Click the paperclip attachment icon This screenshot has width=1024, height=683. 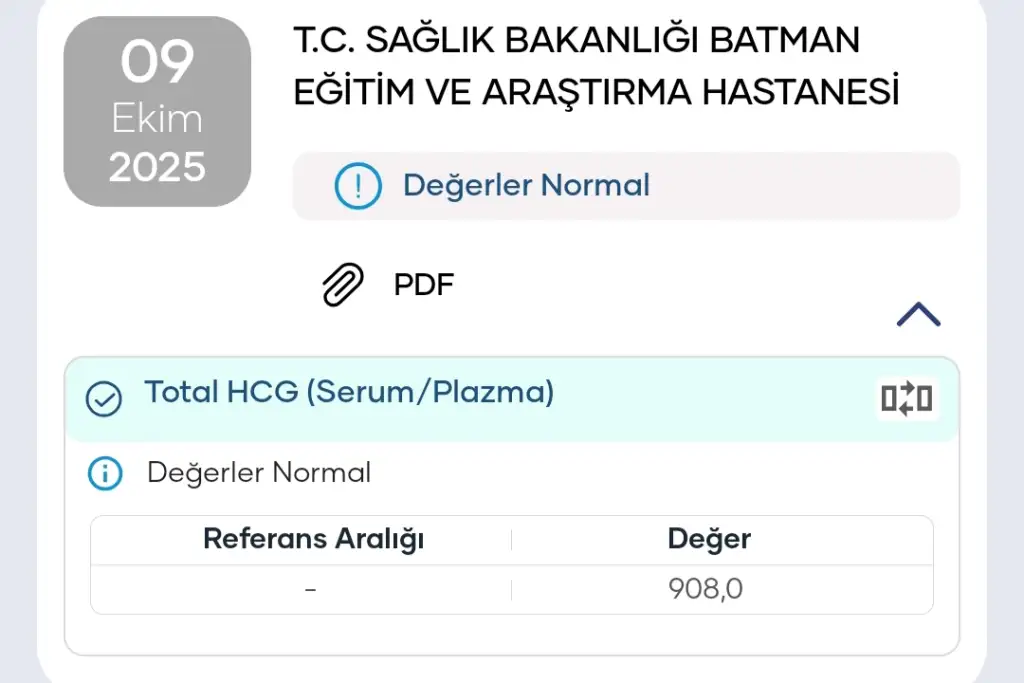click(342, 285)
